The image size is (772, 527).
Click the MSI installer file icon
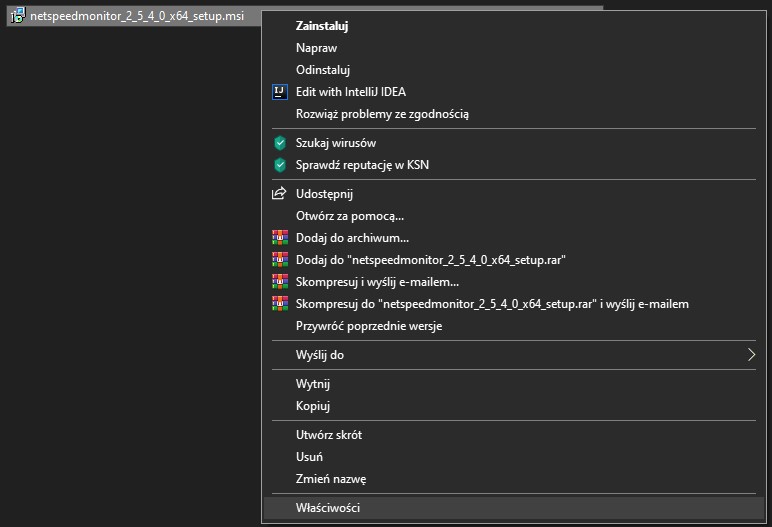(x=18, y=16)
